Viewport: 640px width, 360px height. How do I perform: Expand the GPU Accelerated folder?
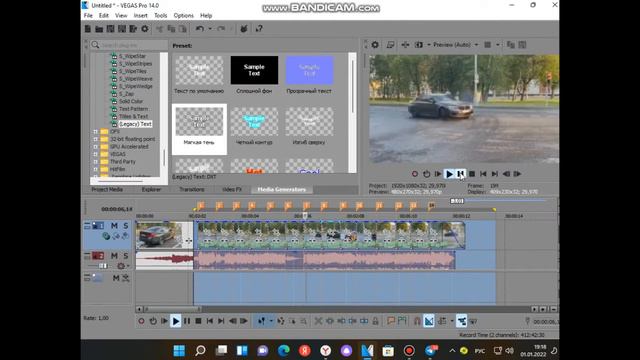(96, 147)
